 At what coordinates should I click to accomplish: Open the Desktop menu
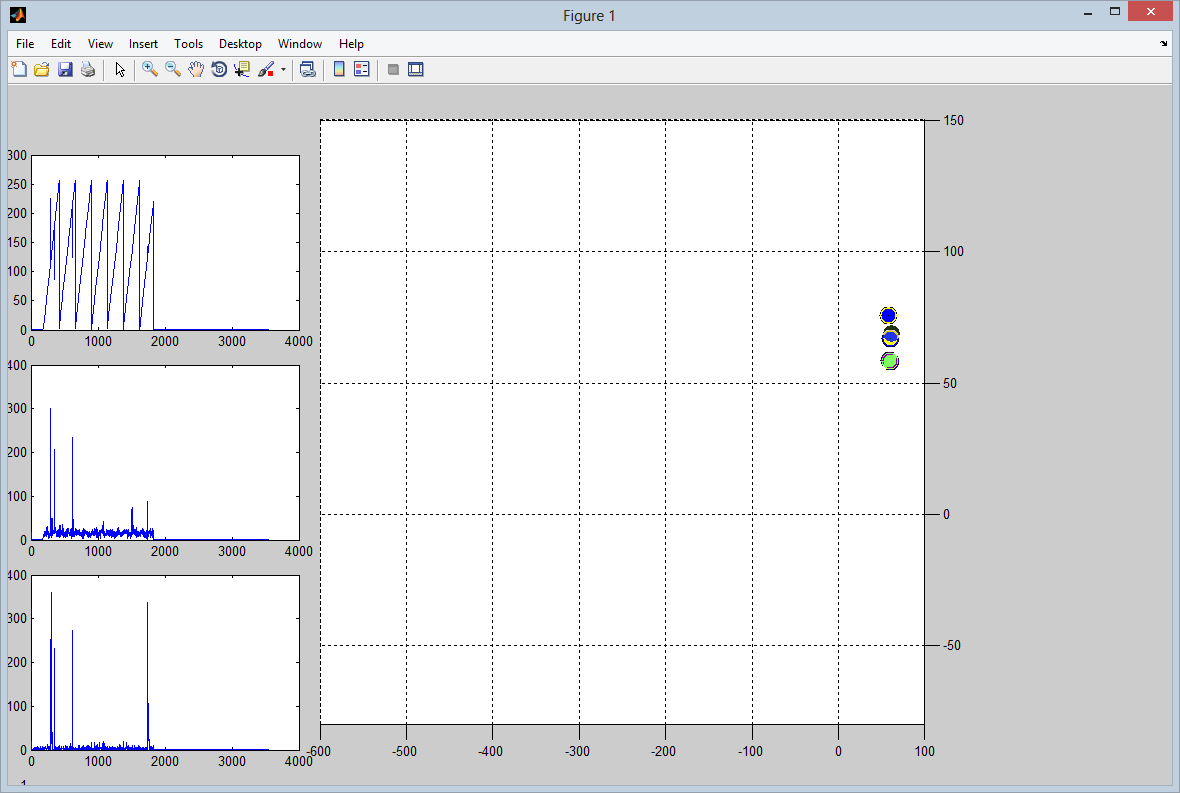(240, 44)
